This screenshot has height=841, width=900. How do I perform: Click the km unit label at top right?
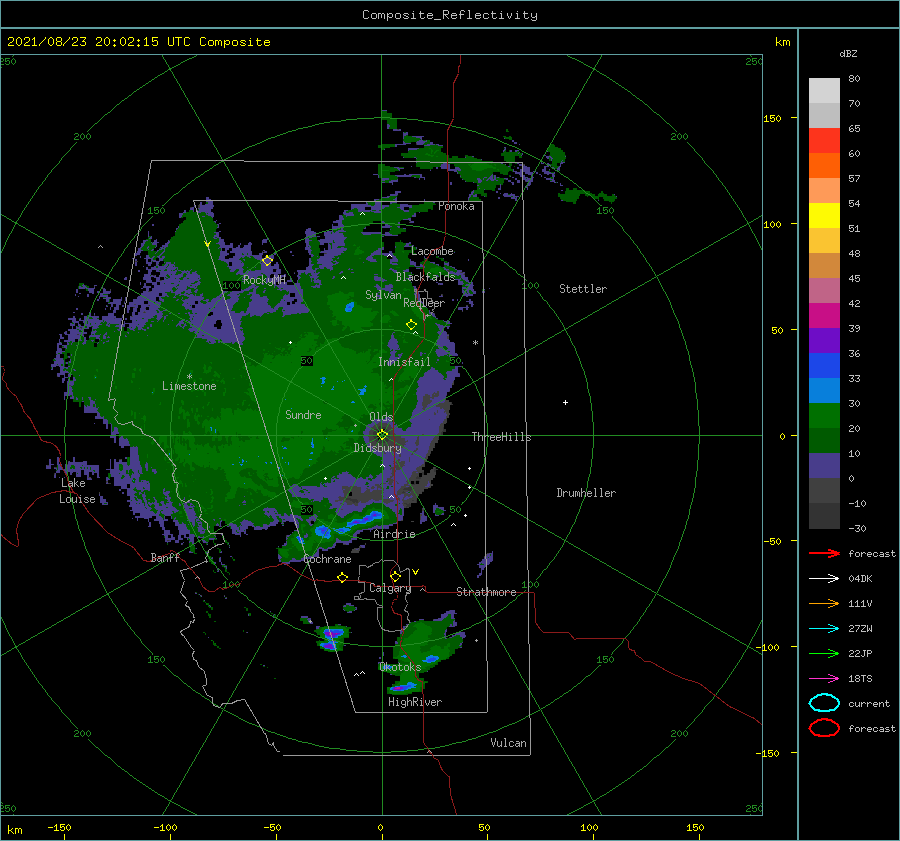coord(782,42)
